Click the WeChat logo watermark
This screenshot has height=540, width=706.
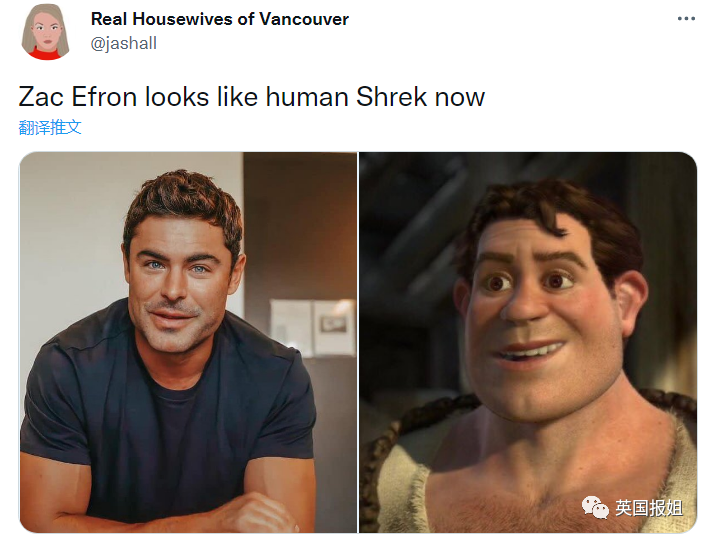coord(595,507)
